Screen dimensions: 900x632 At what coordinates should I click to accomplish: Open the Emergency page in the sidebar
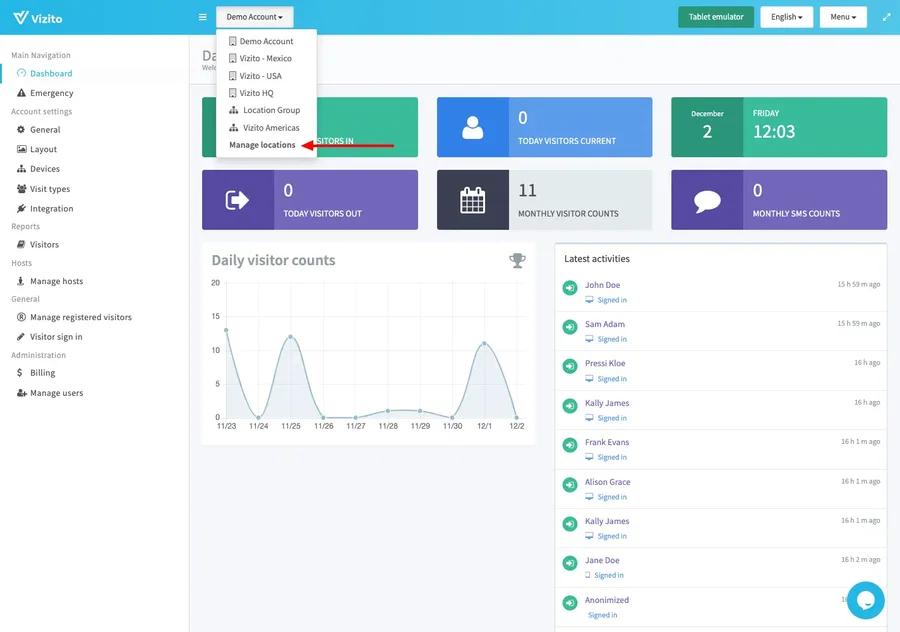(x=51, y=93)
